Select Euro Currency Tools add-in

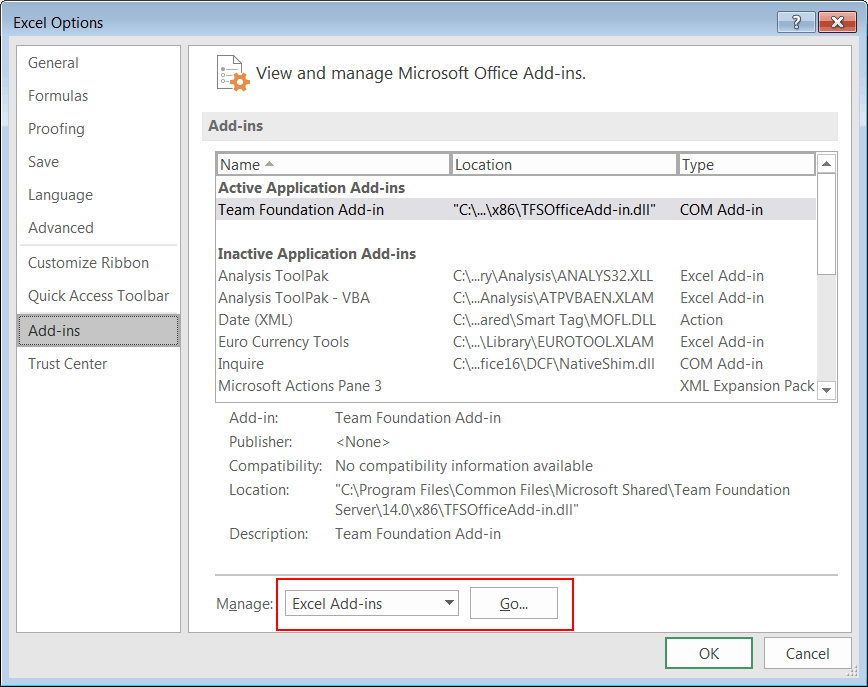click(516, 342)
